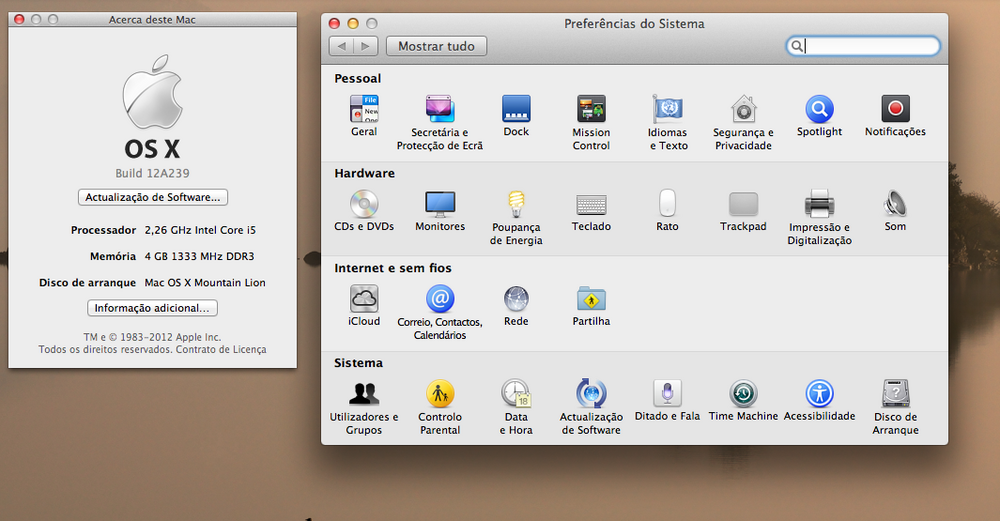Viewport: 1000px width, 521px height.
Task: Open Spotlight preferences
Action: point(820,115)
